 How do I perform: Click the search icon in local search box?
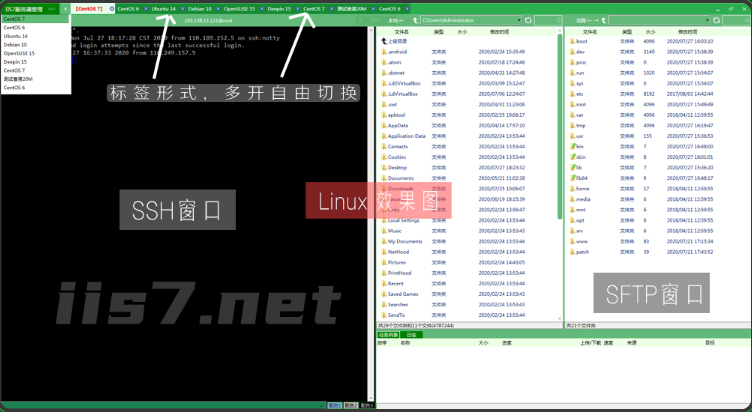[x=558, y=20]
